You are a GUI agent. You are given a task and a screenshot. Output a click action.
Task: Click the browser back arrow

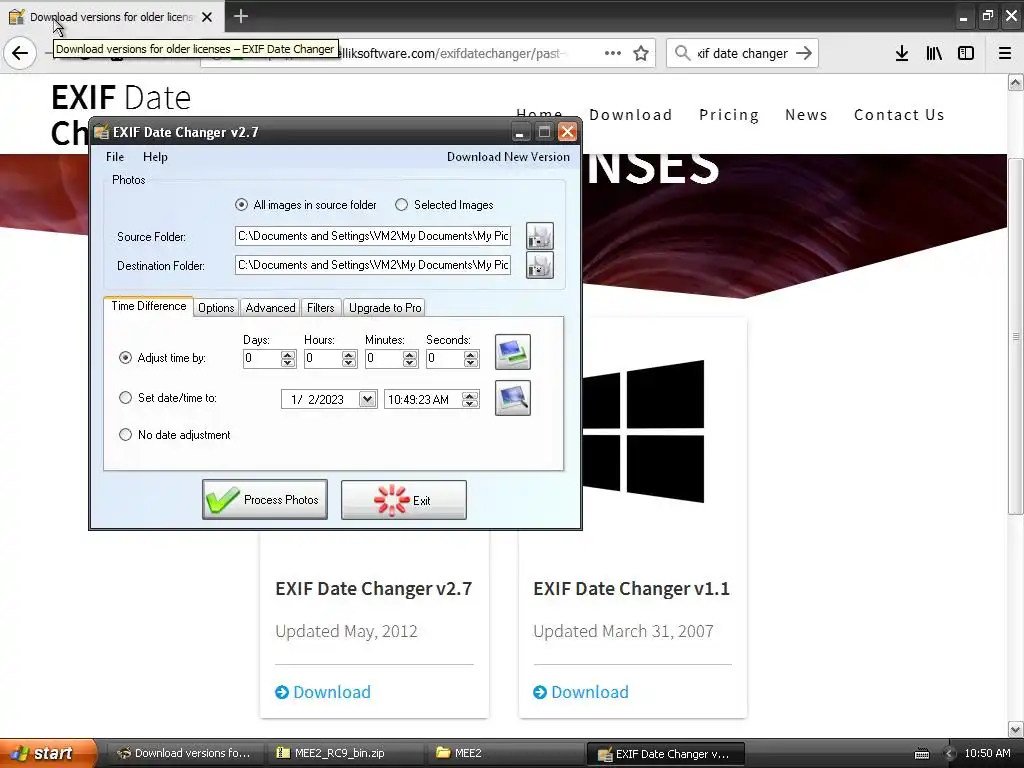coord(20,53)
